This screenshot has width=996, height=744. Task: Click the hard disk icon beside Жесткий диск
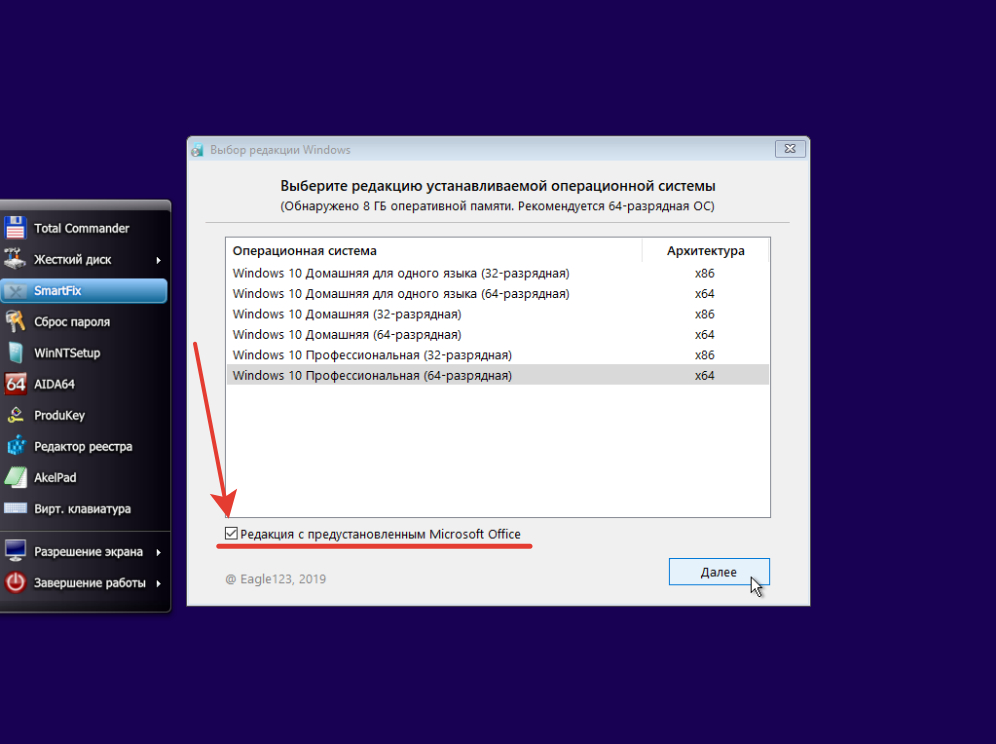[15, 259]
